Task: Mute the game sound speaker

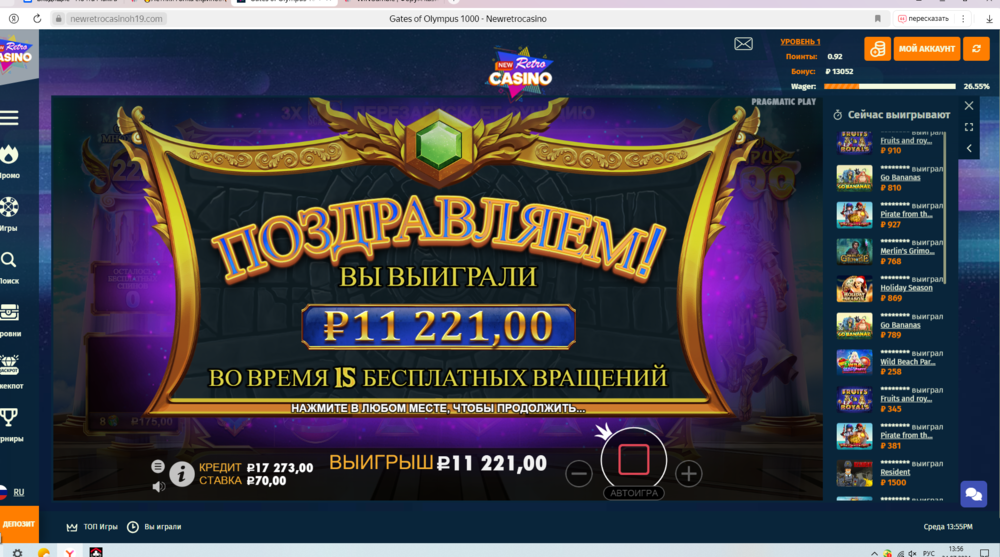Action: [x=158, y=487]
